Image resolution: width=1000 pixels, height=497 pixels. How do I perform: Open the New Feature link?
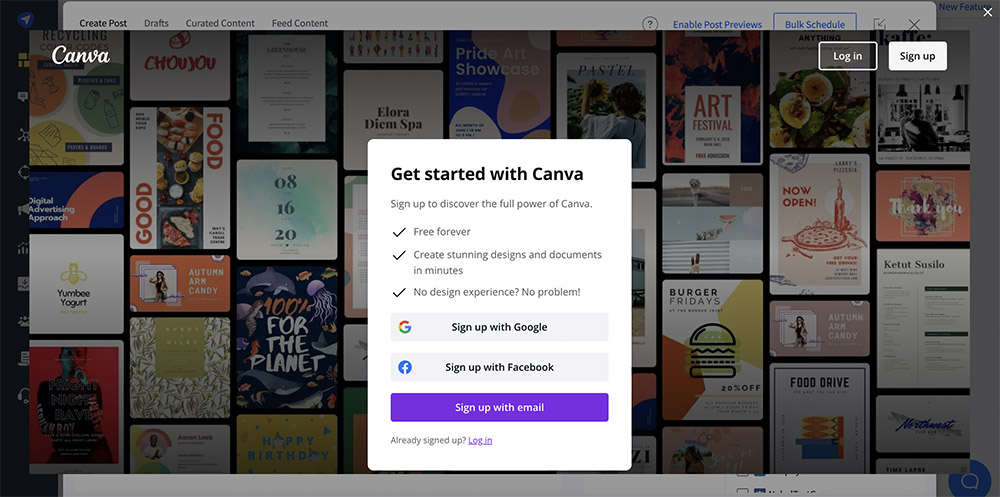click(965, 6)
